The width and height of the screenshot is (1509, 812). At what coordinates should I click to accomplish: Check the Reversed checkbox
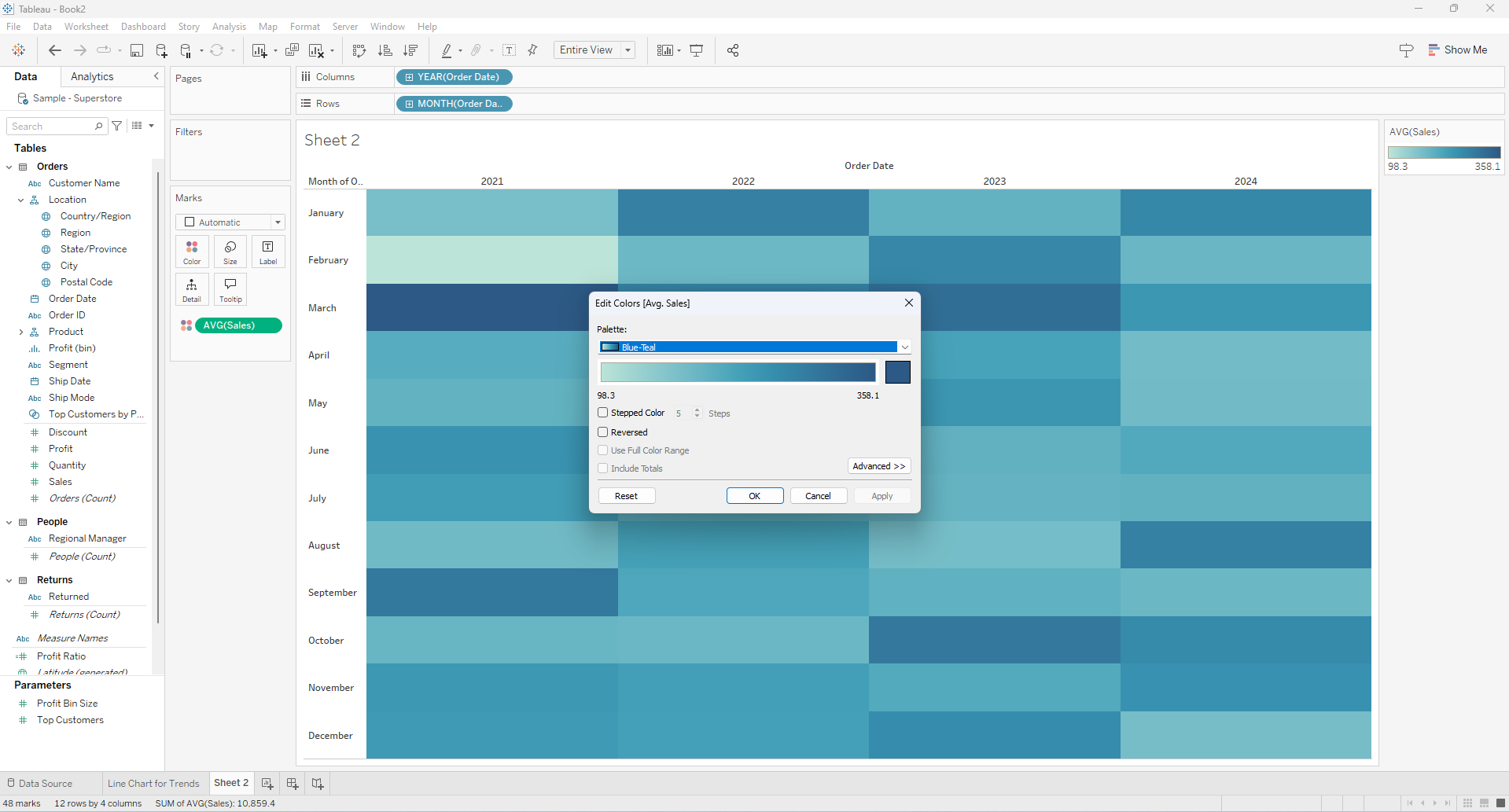pyautogui.click(x=603, y=432)
